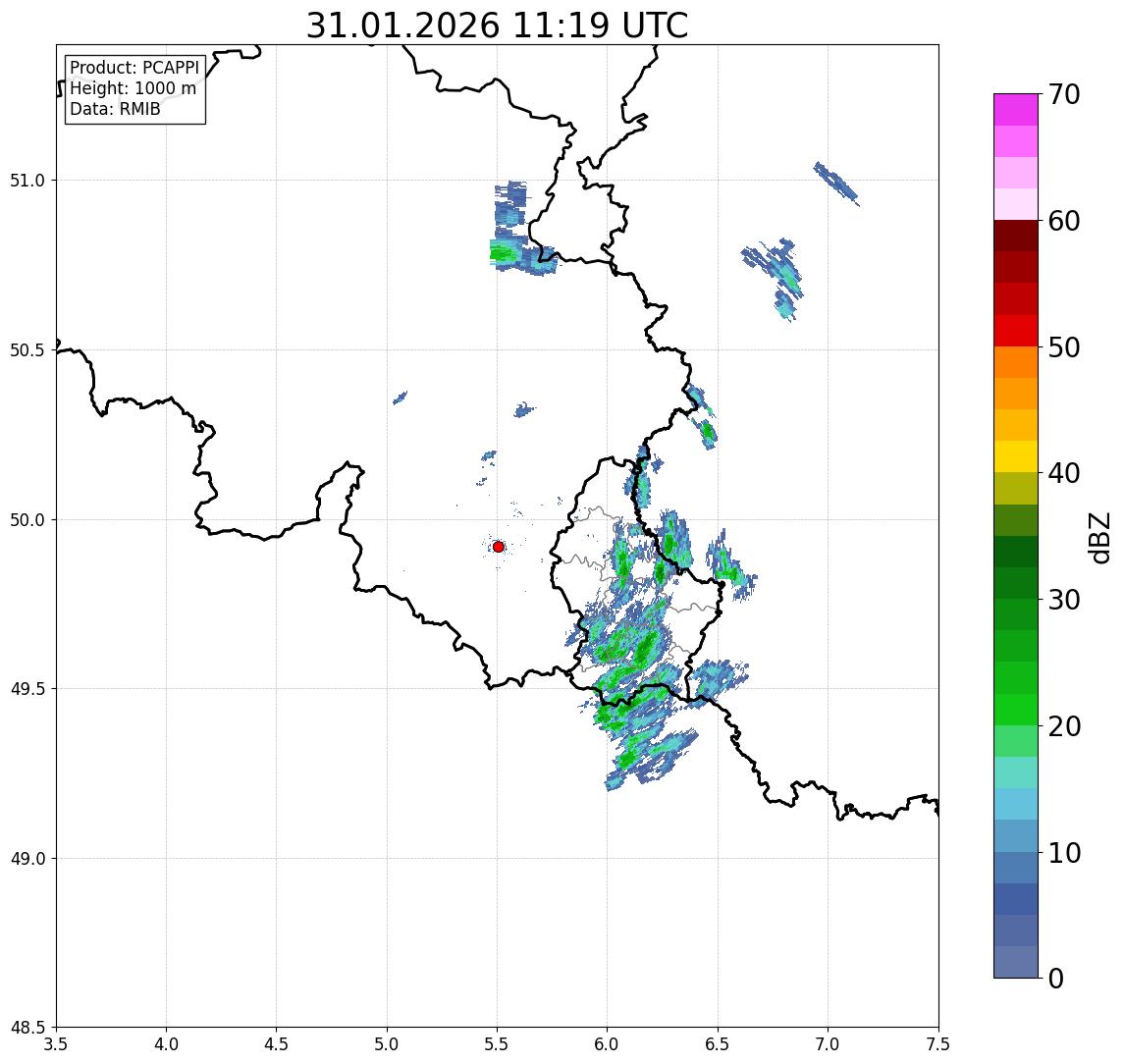Screen dimensions: 1124x1064
Task: Click longitude axis label '5.0'
Action: [x=387, y=1044]
